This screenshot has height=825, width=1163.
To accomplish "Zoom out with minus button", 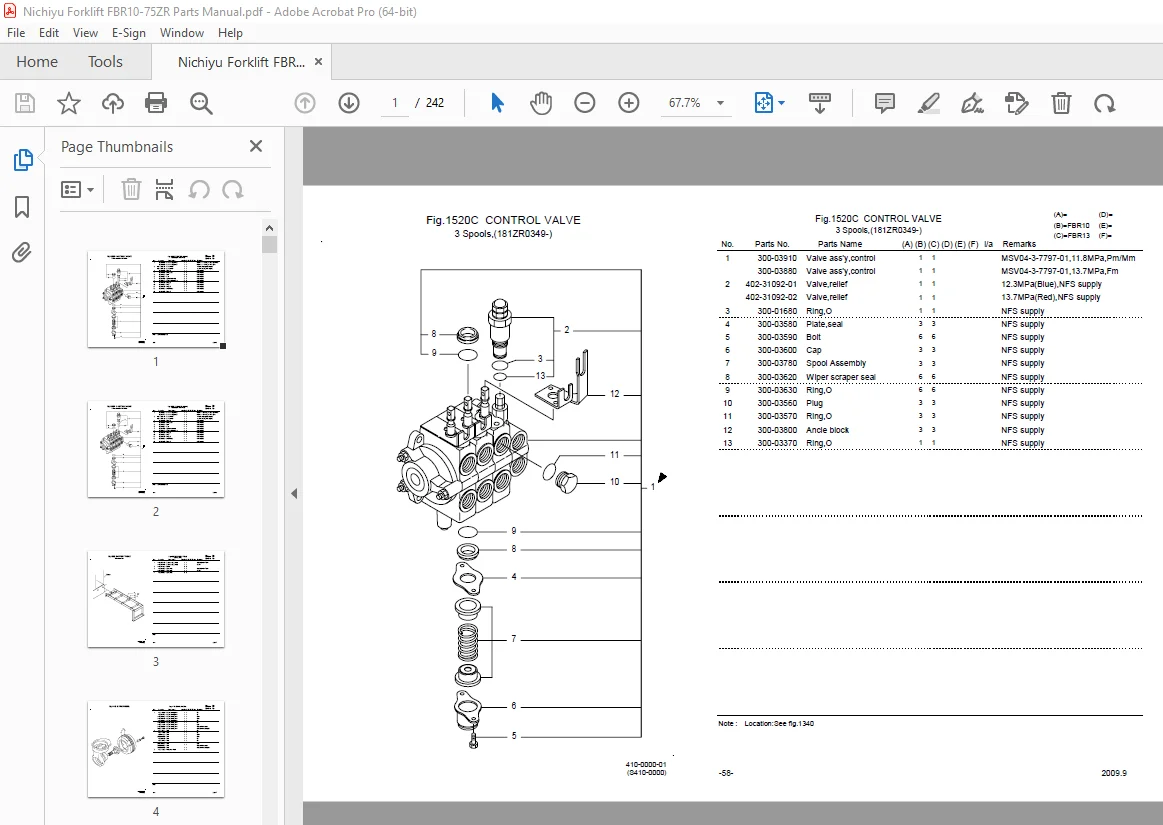I will tap(584, 103).
